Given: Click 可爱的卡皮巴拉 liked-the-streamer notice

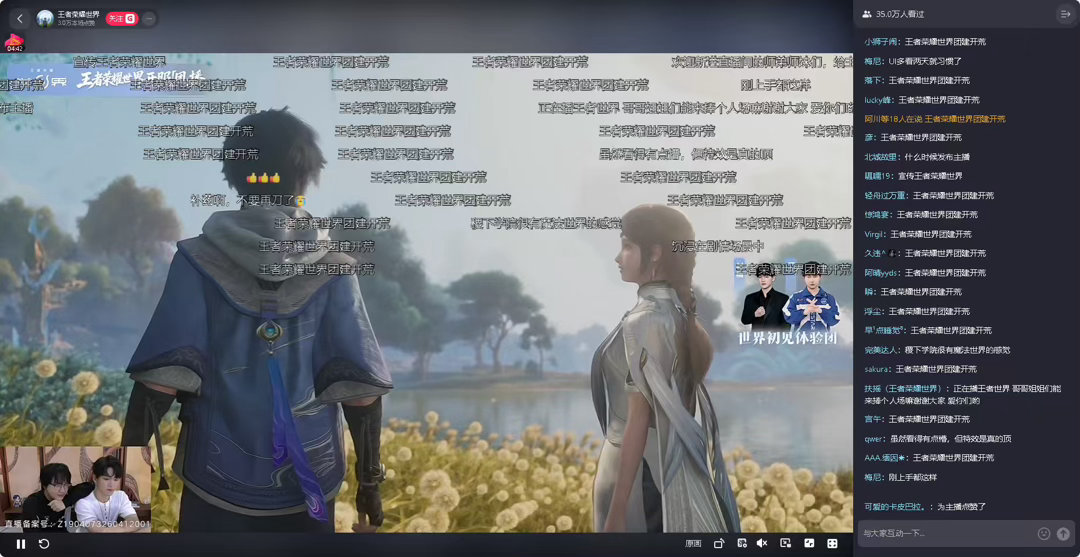Looking at the screenshot, I should click(925, 507).
